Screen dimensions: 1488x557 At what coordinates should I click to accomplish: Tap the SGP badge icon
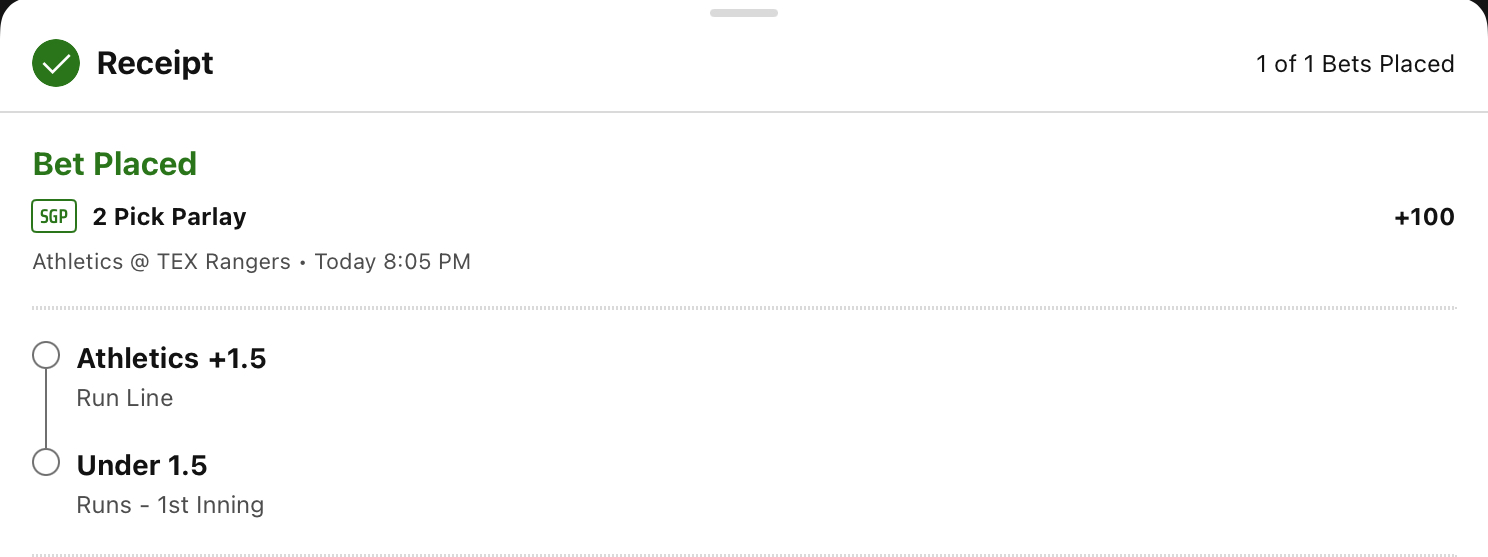[x=54, y=216]
